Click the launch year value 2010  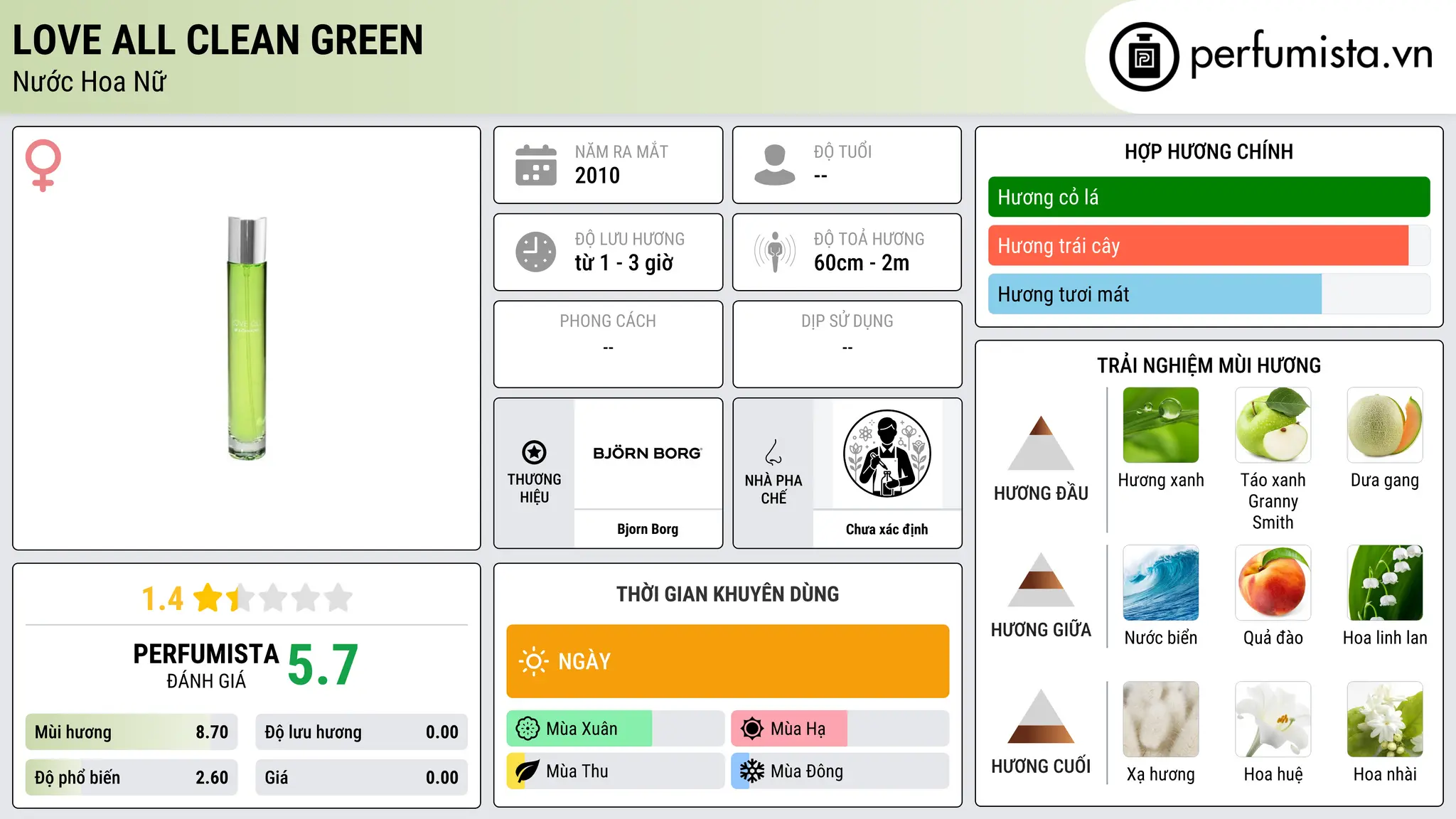click(597, 176)
